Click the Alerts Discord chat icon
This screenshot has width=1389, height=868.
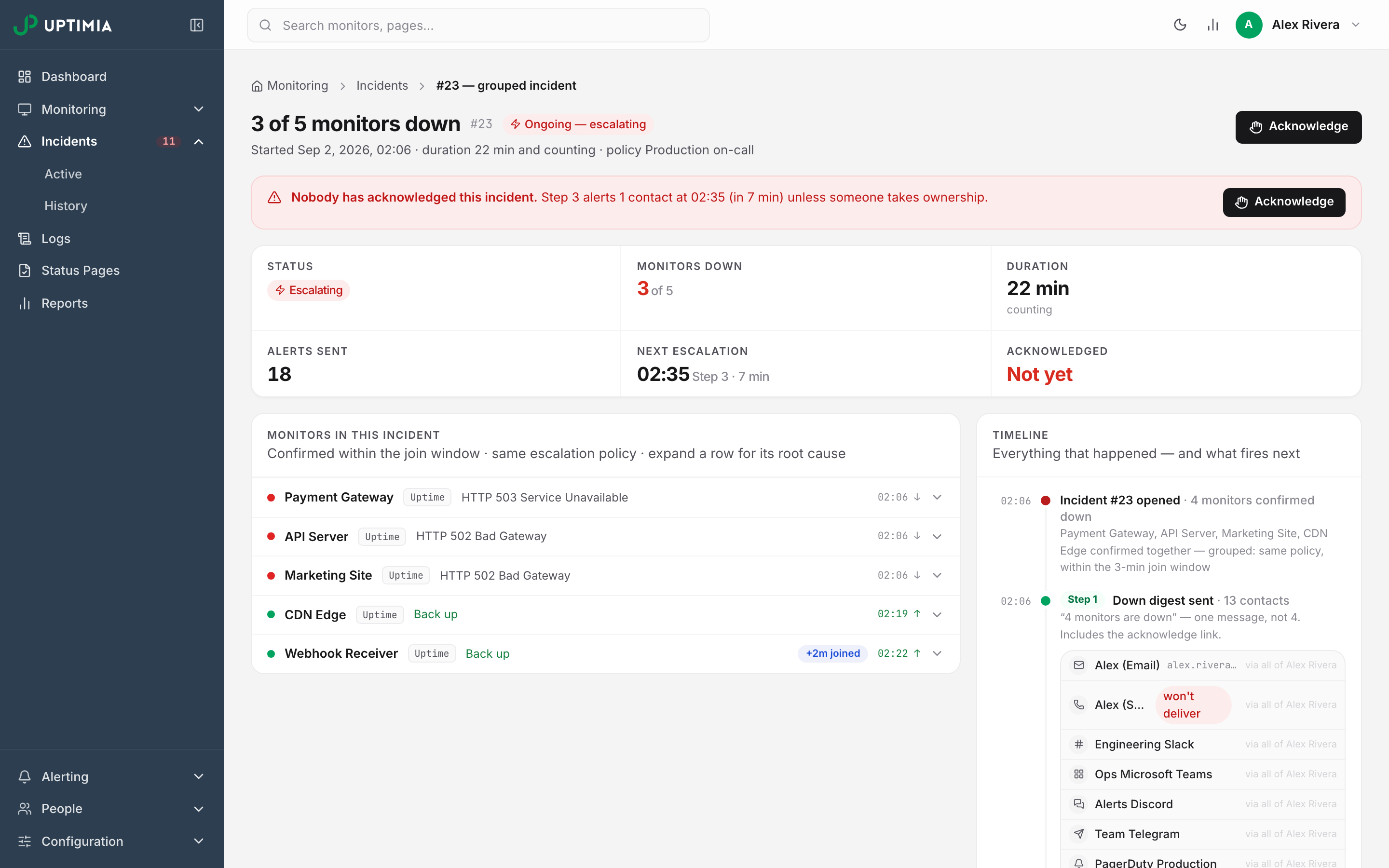[1078, 804]
